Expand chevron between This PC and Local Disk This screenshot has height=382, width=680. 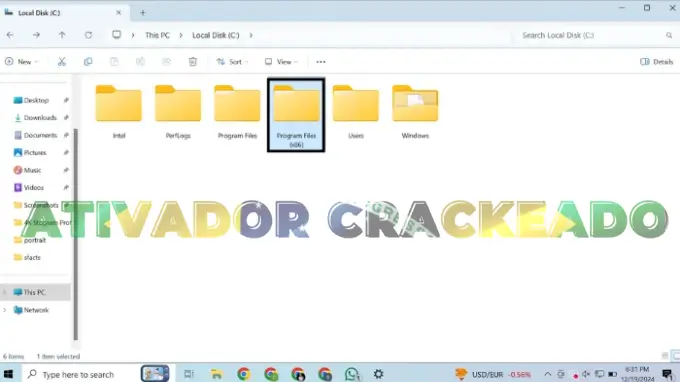(181, 35)
